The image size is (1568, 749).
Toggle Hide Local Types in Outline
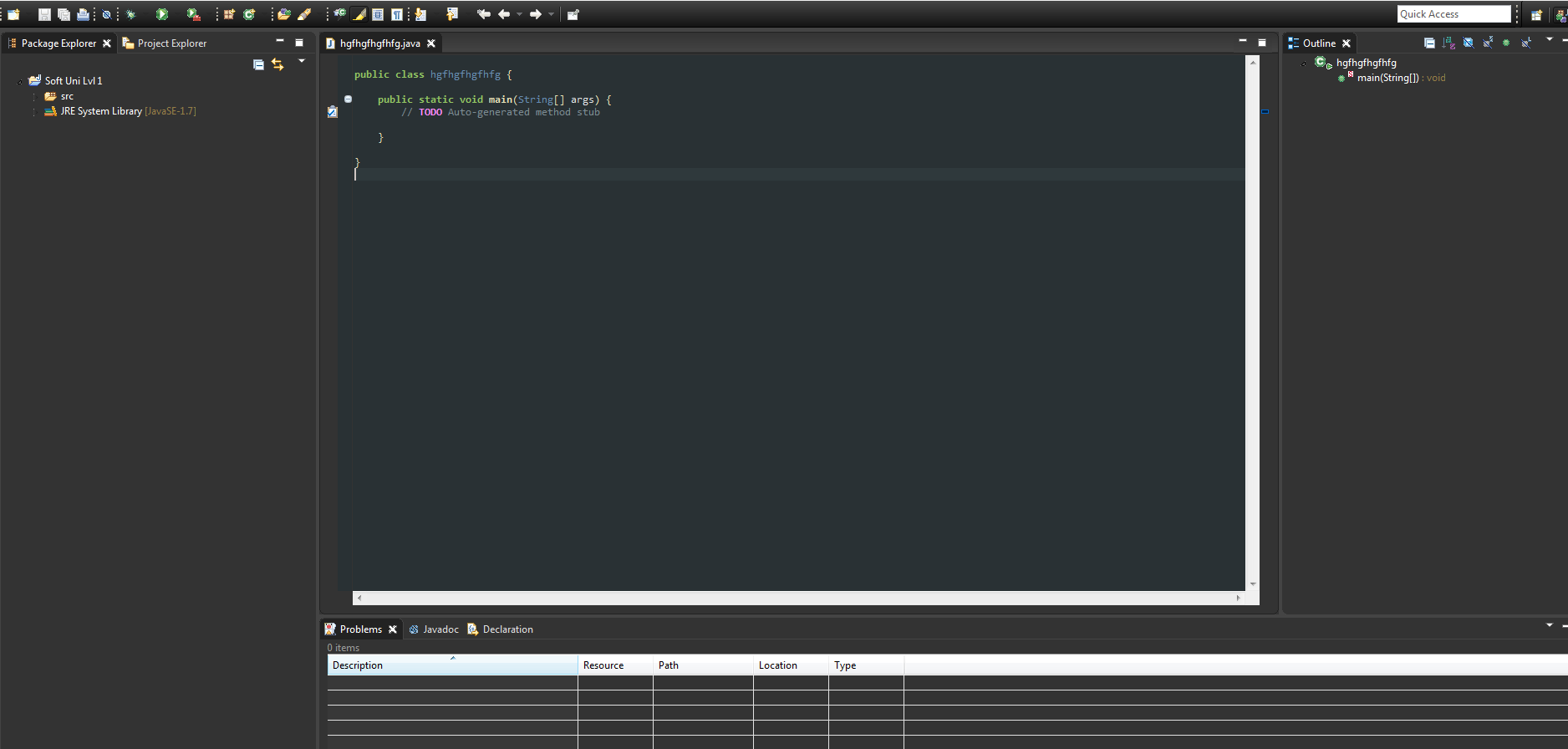[x=1526, y=43]
